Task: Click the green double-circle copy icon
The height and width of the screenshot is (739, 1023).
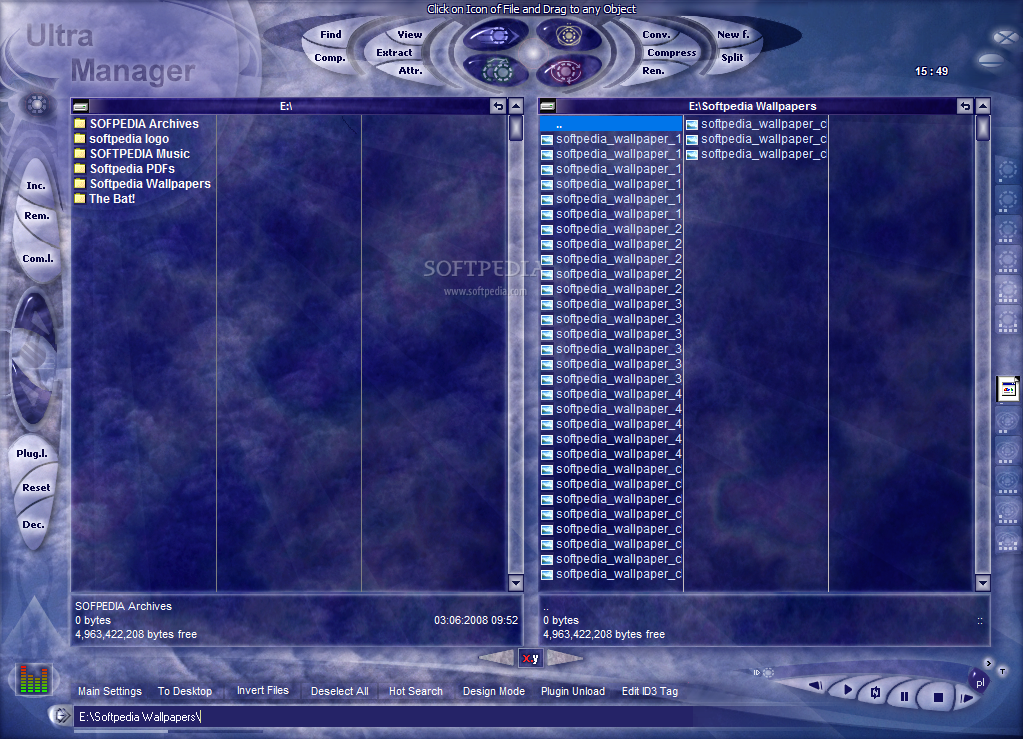Action: 495,70
